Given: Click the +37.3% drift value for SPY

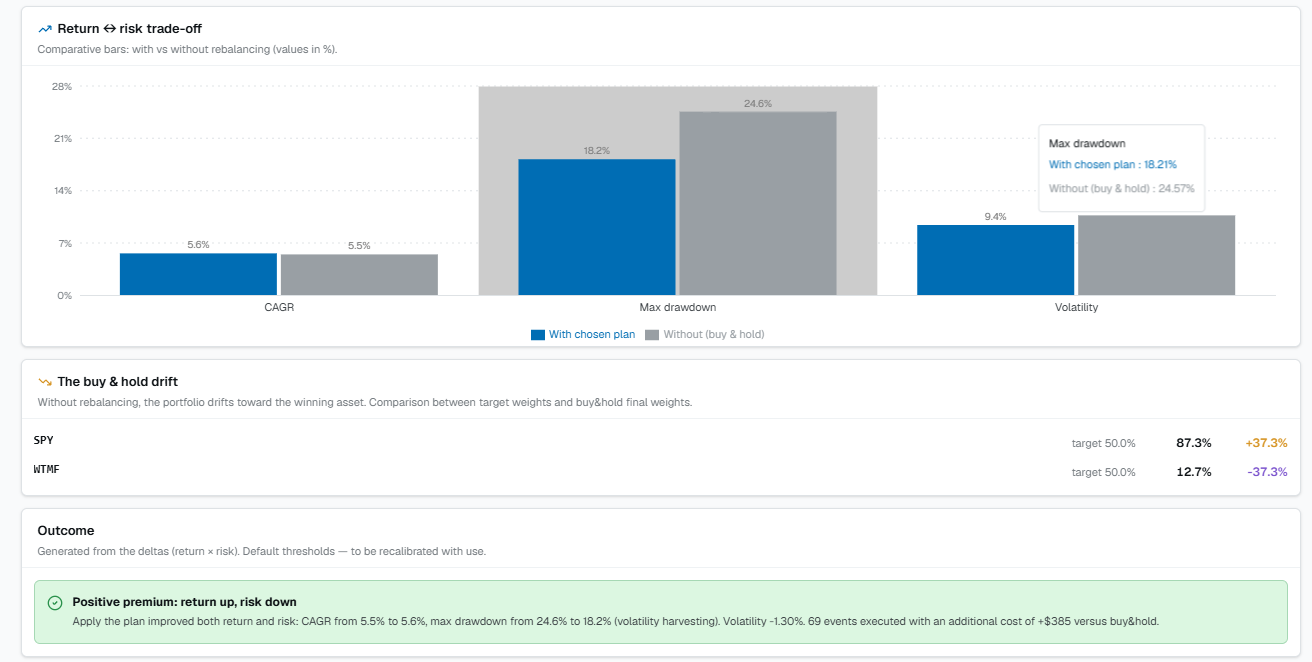Looking at the screenshot, I should [1266, 443].
